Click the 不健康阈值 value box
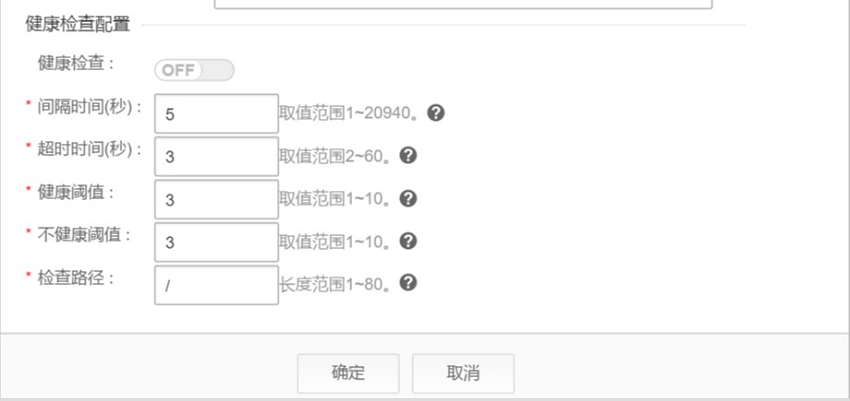This screenshot has height=401, width=850. (x=216, y=242)
